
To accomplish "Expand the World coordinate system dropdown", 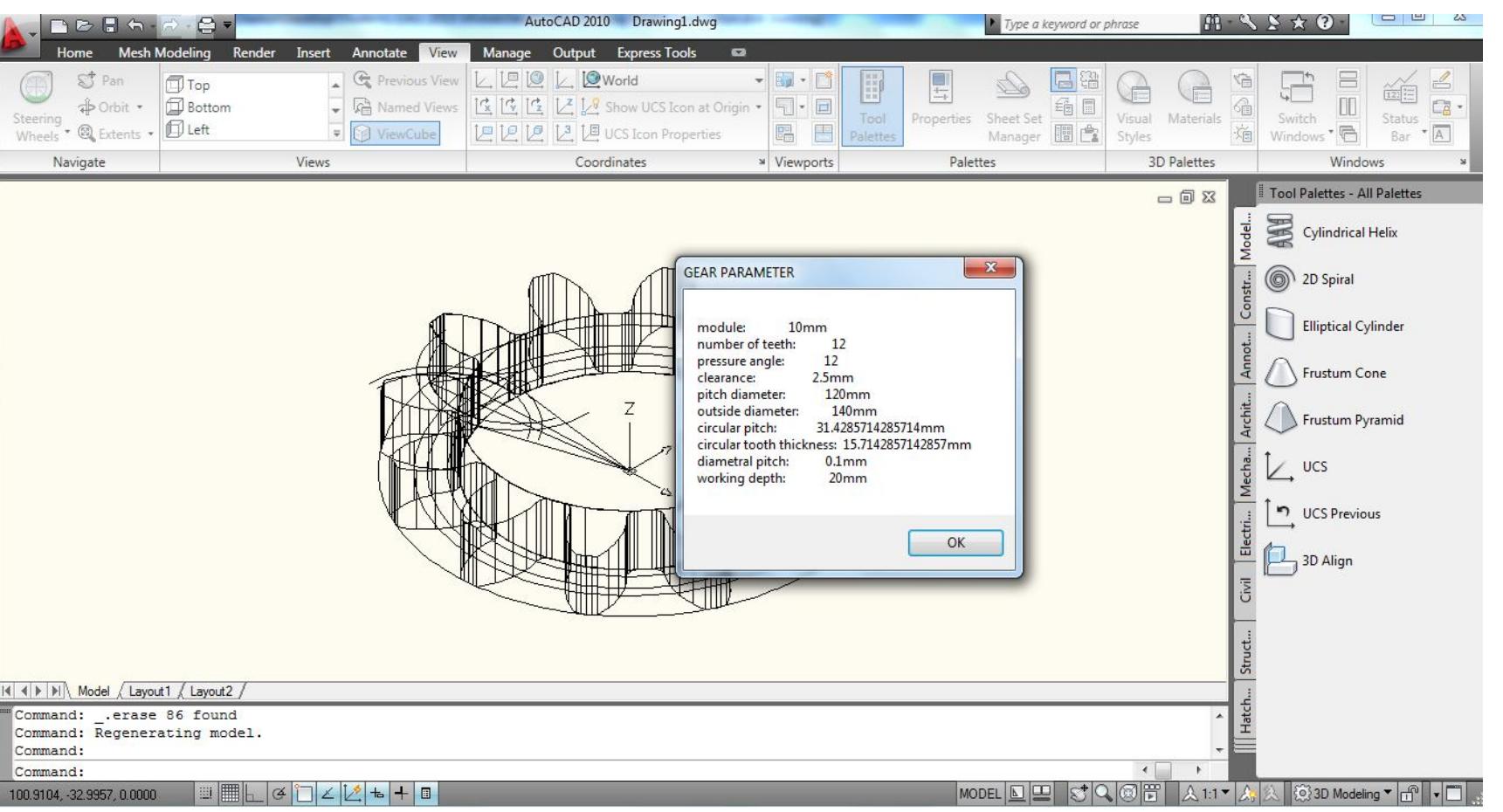I will (x=758, y=82).
